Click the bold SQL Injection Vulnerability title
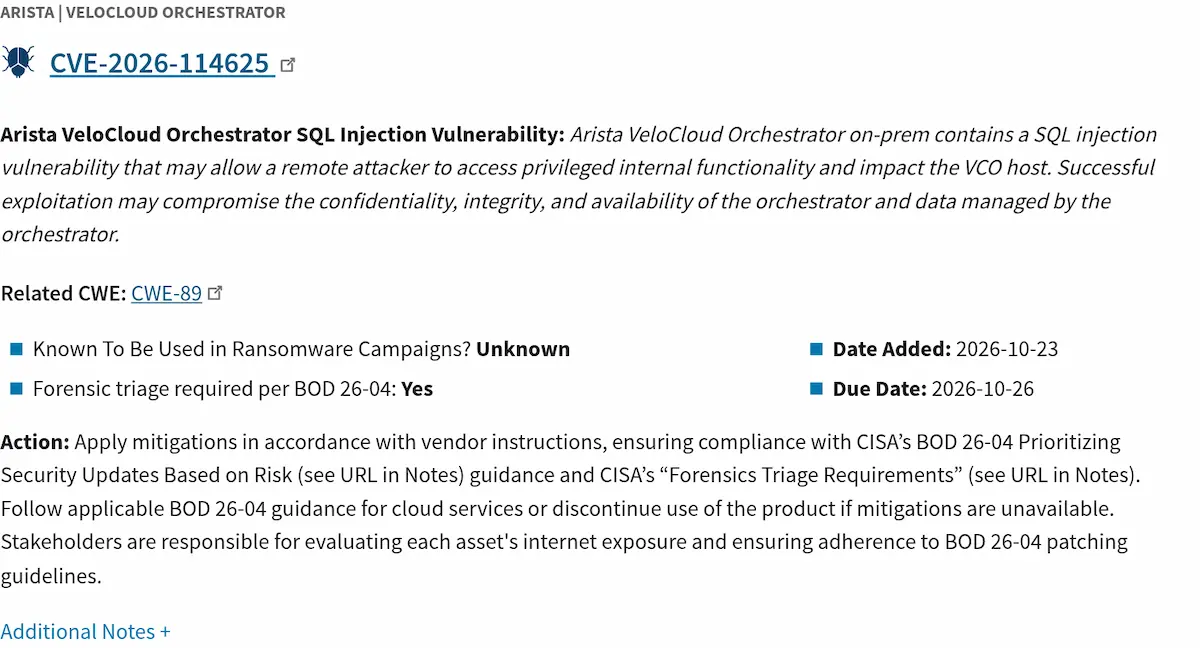The width and height of the screenshot is (1200, 648). pyautogui.click(x=283, y=134)
